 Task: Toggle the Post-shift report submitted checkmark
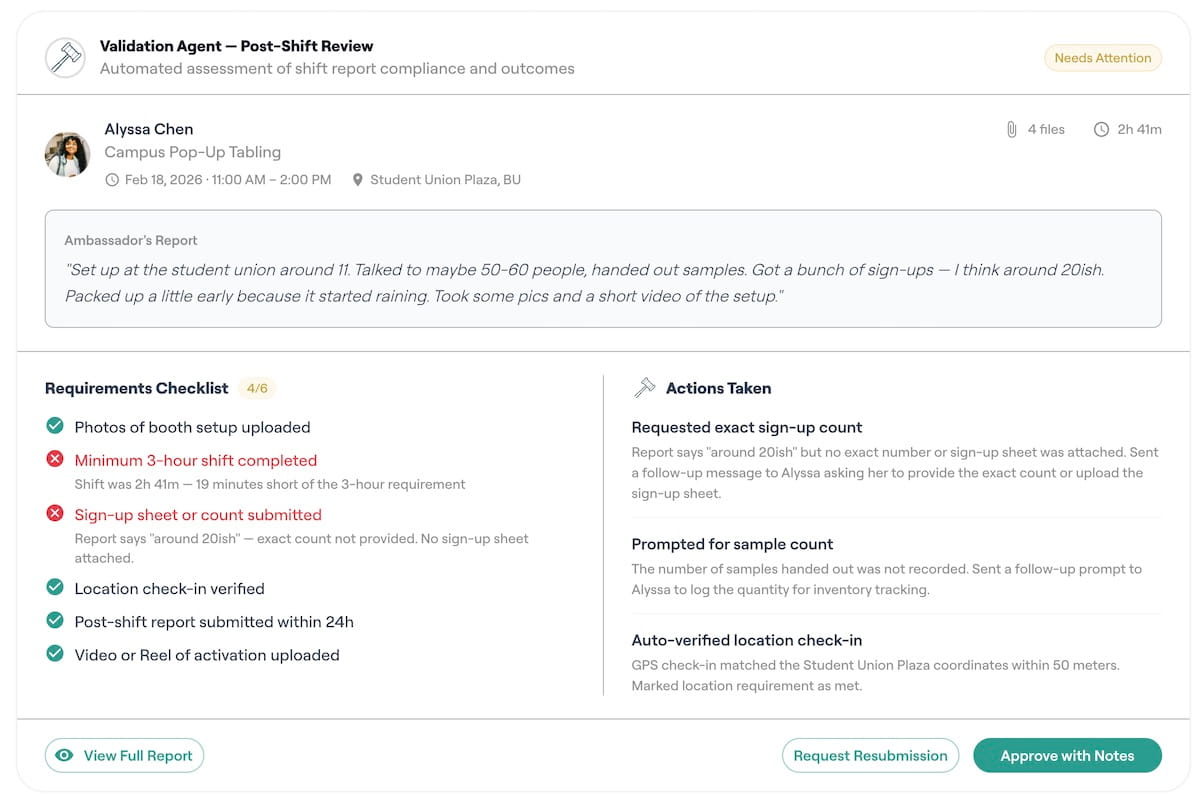(x=55, y=621)
